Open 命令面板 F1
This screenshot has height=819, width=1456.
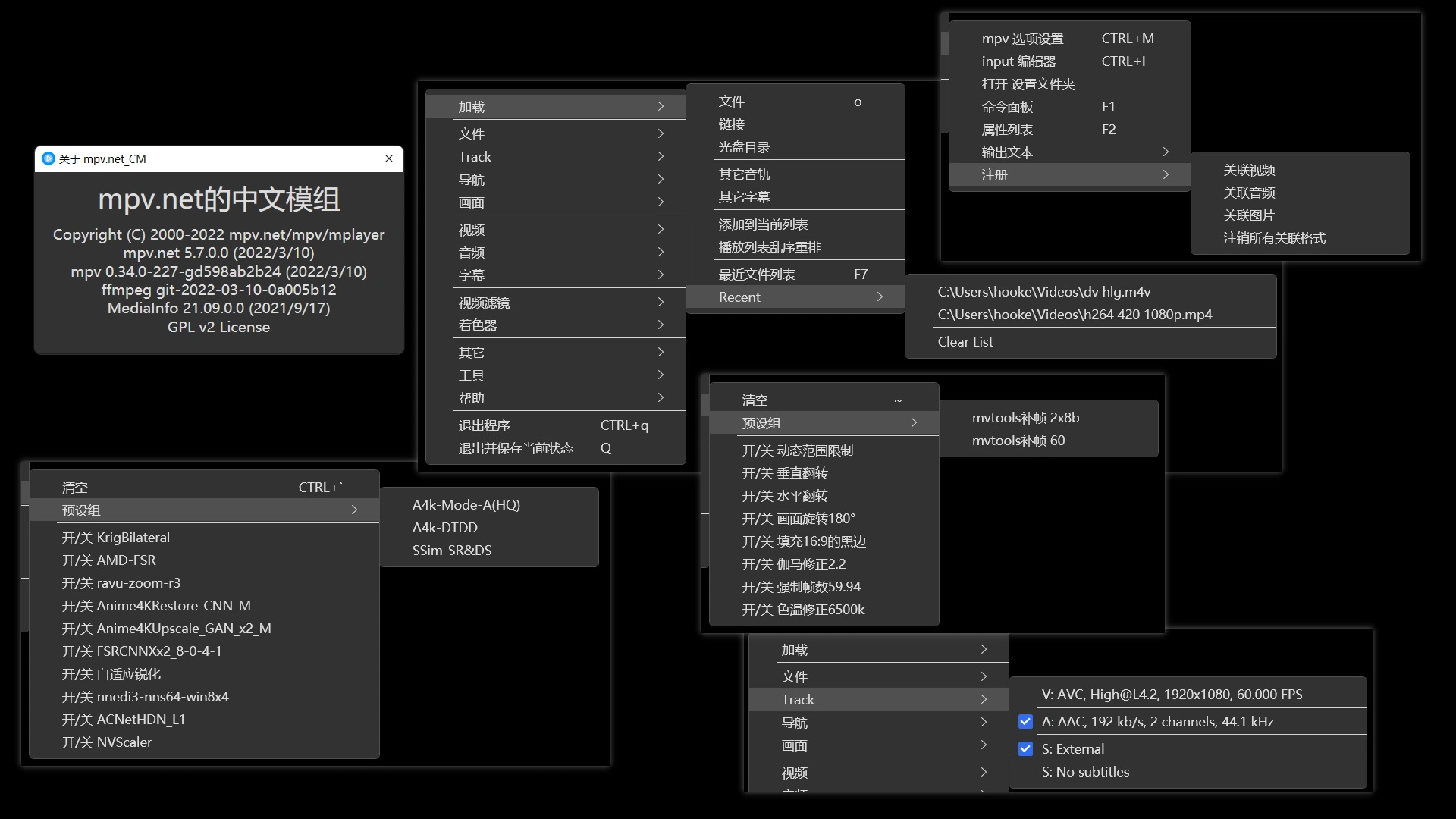[x=1069, y=107]
